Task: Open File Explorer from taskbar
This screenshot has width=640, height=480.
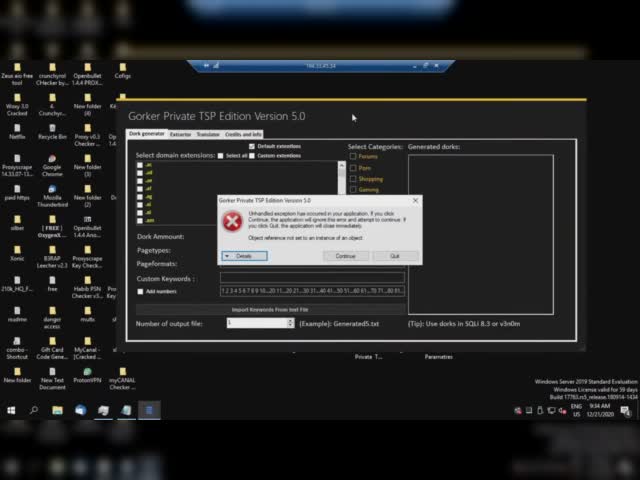Action: click(57, 410)
